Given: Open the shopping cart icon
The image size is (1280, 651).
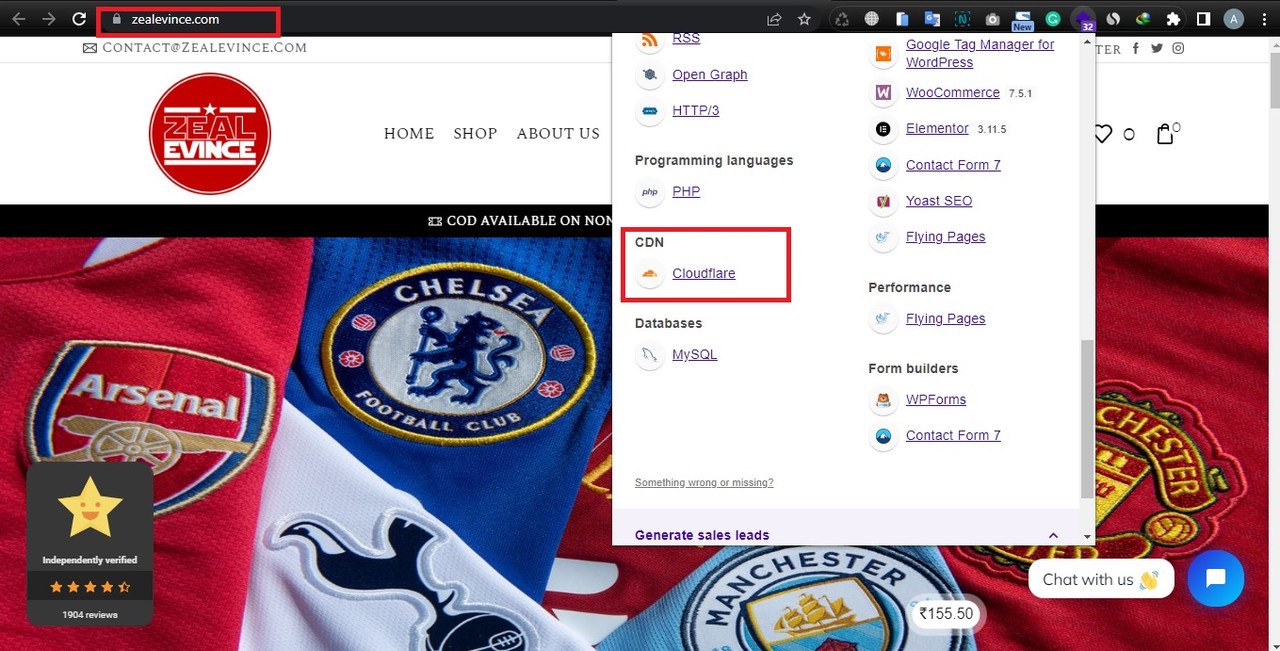Looking at the screenshot, I should coord(1165,134).
